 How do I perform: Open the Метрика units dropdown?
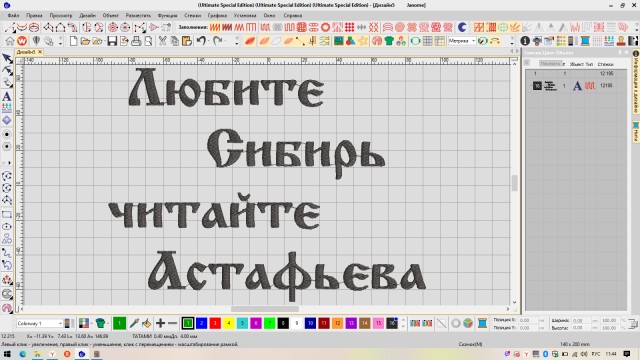[x=462, y=41]
